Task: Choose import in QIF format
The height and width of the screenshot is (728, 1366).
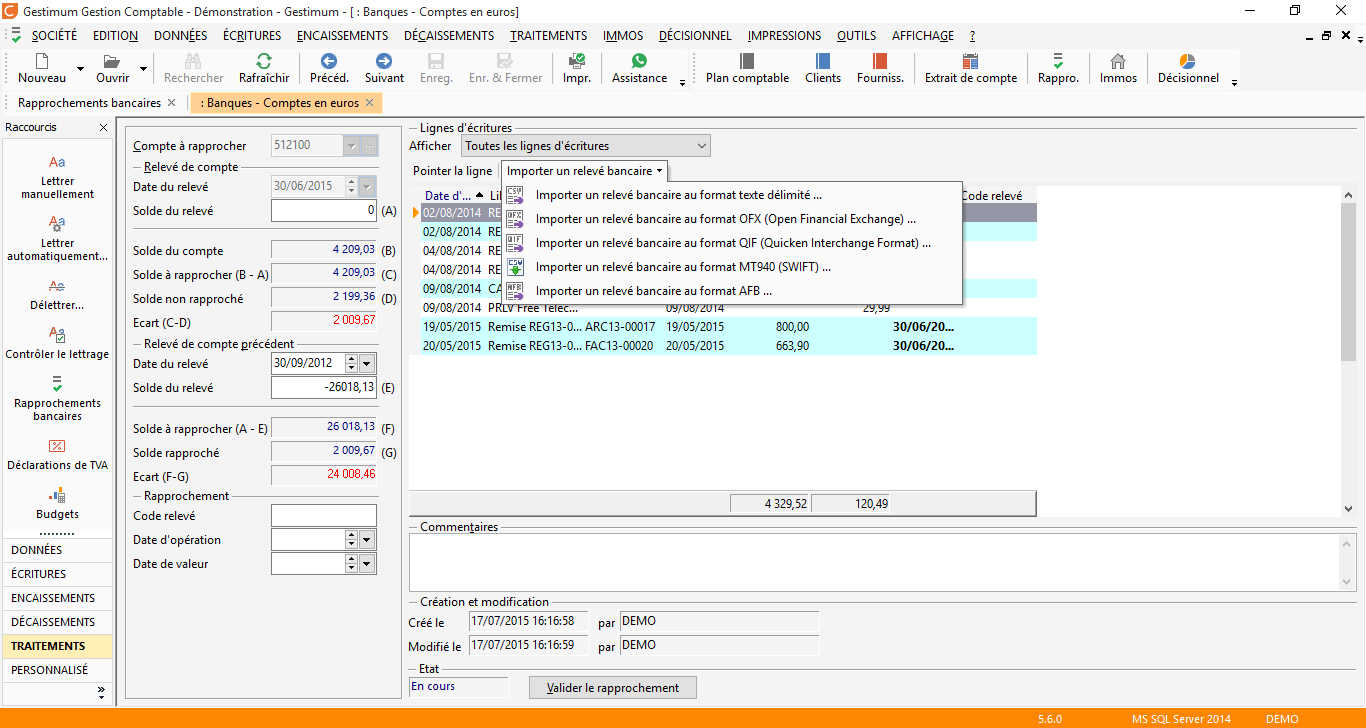Action: coord(732,243)
